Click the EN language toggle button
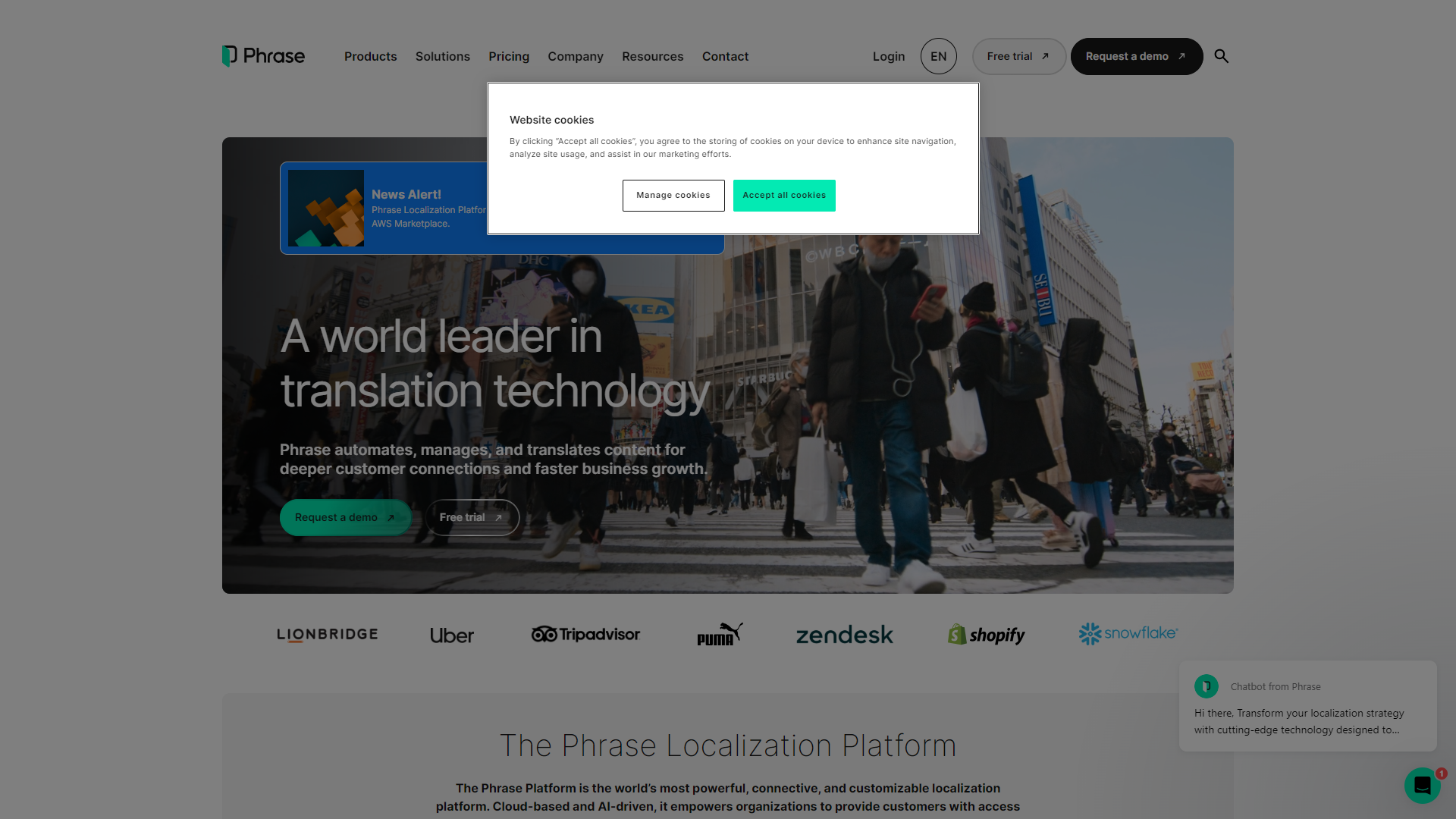 (938, 56)
